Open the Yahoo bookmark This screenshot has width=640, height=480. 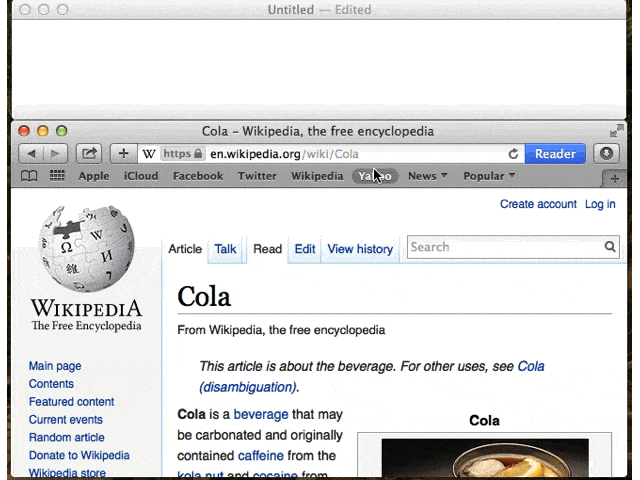[x=375, y=176]
